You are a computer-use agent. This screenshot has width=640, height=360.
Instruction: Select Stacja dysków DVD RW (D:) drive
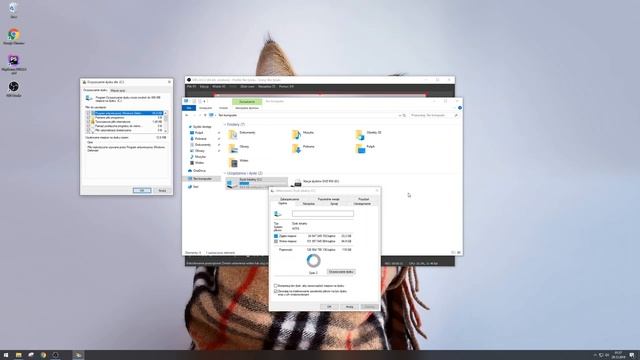coord(316,182)
